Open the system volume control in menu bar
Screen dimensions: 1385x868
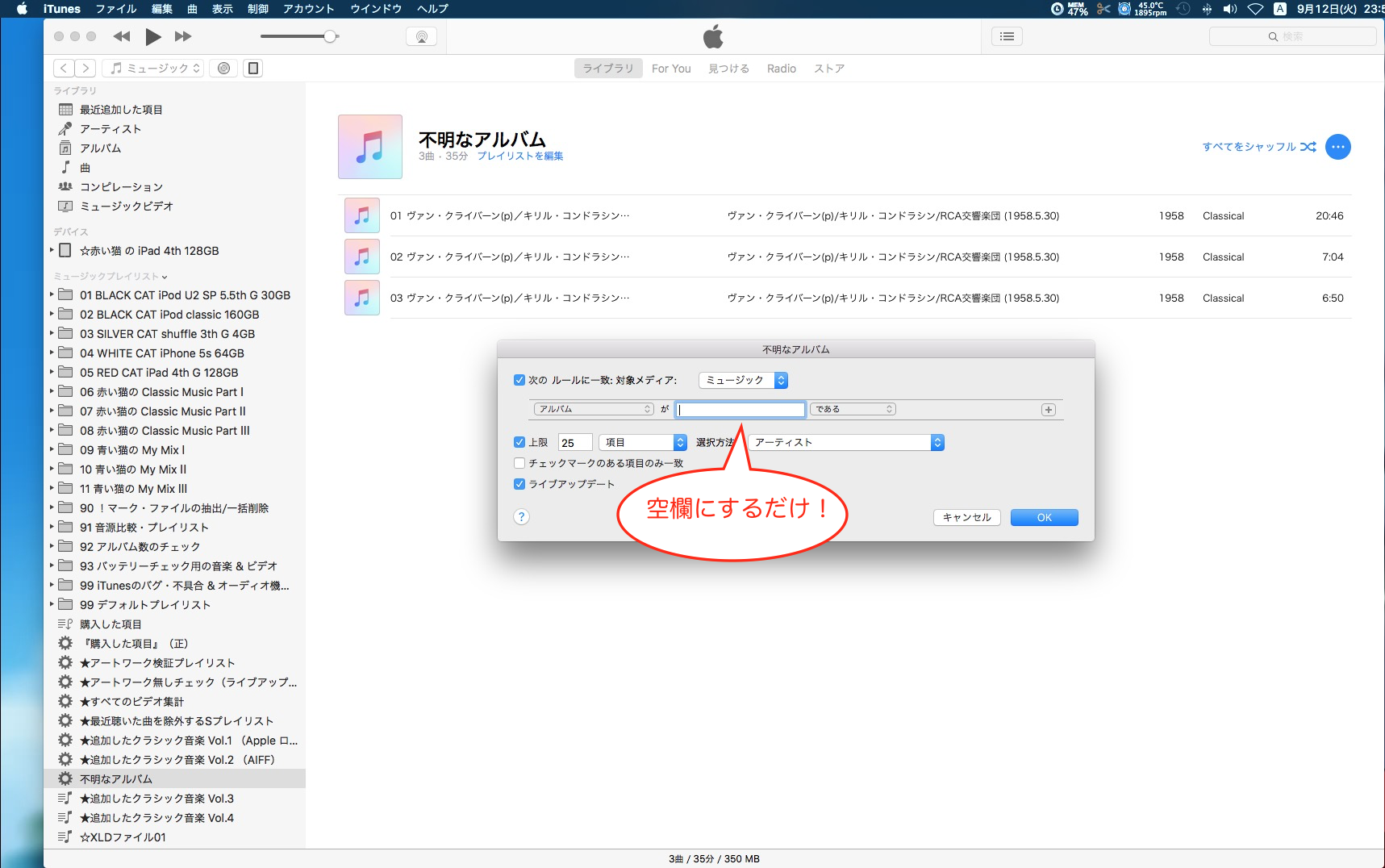1230,9
